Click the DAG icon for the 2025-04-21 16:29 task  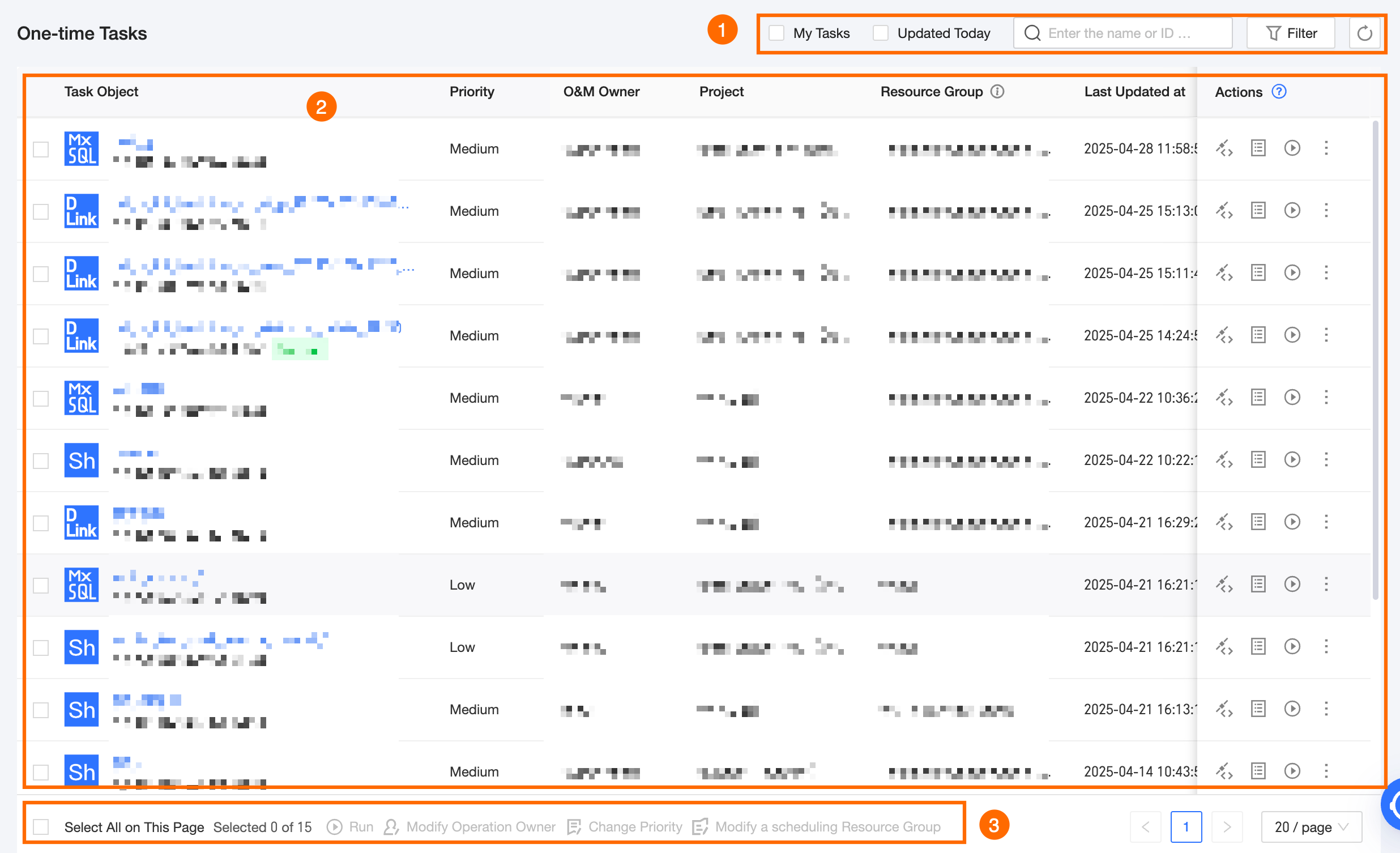[1224, 522]
